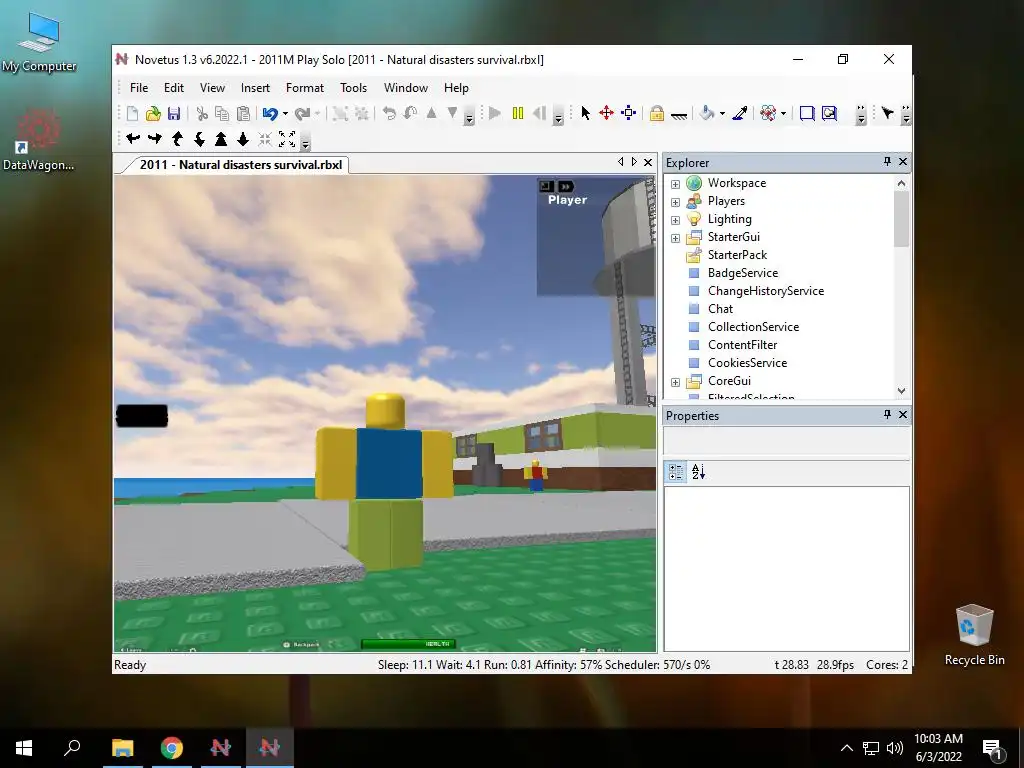
Task: Open Chrome from the taskbar
Action: (x=172, y=748)
